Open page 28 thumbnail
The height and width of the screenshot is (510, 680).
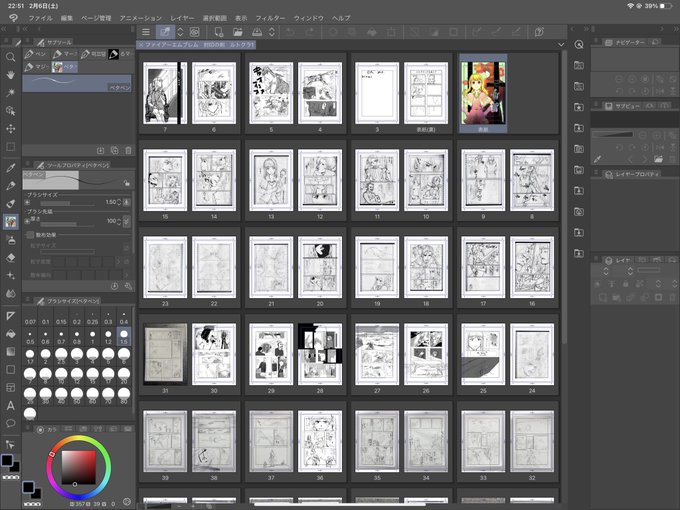click(x=320, y=354)
